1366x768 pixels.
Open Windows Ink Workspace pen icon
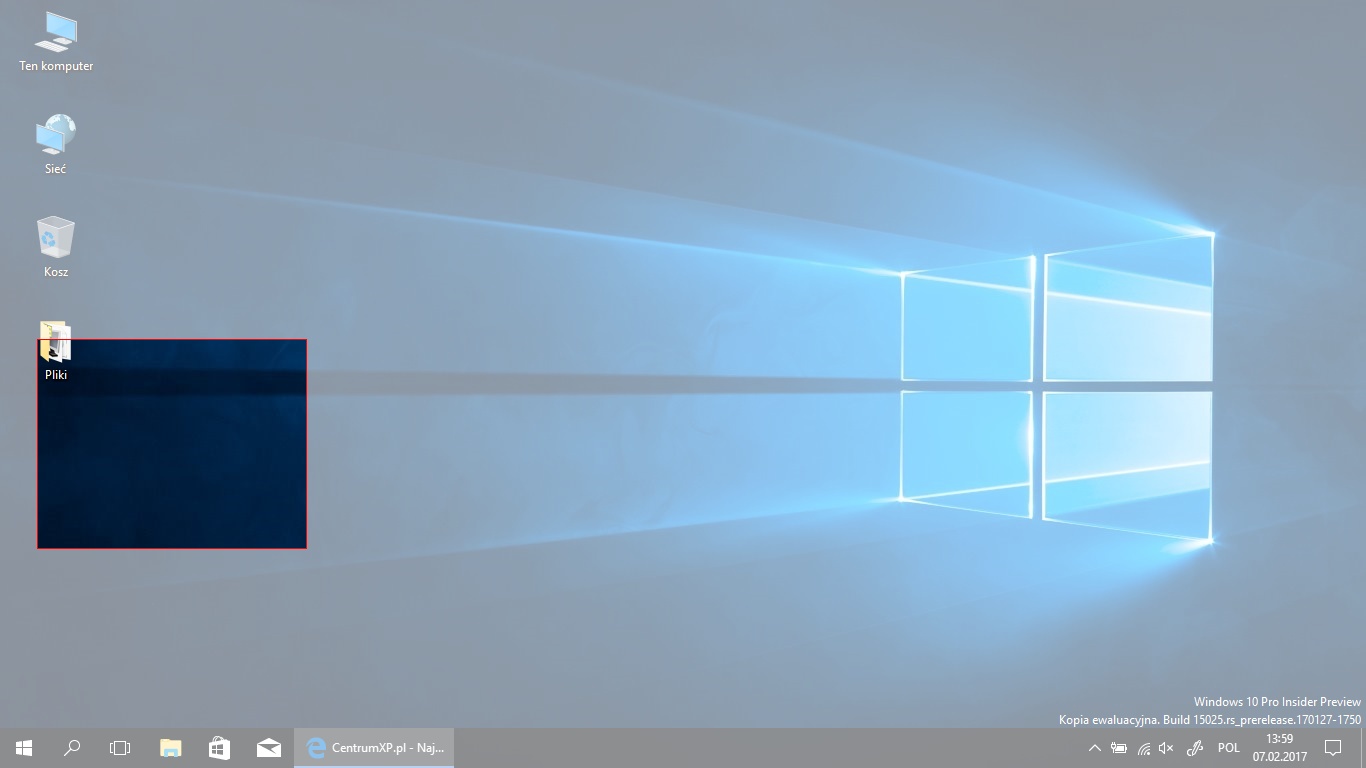point(1194,748)
